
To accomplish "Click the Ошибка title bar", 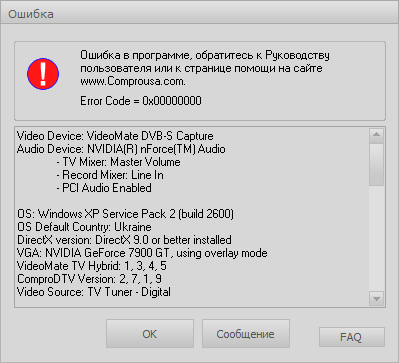I will point(199,14).
